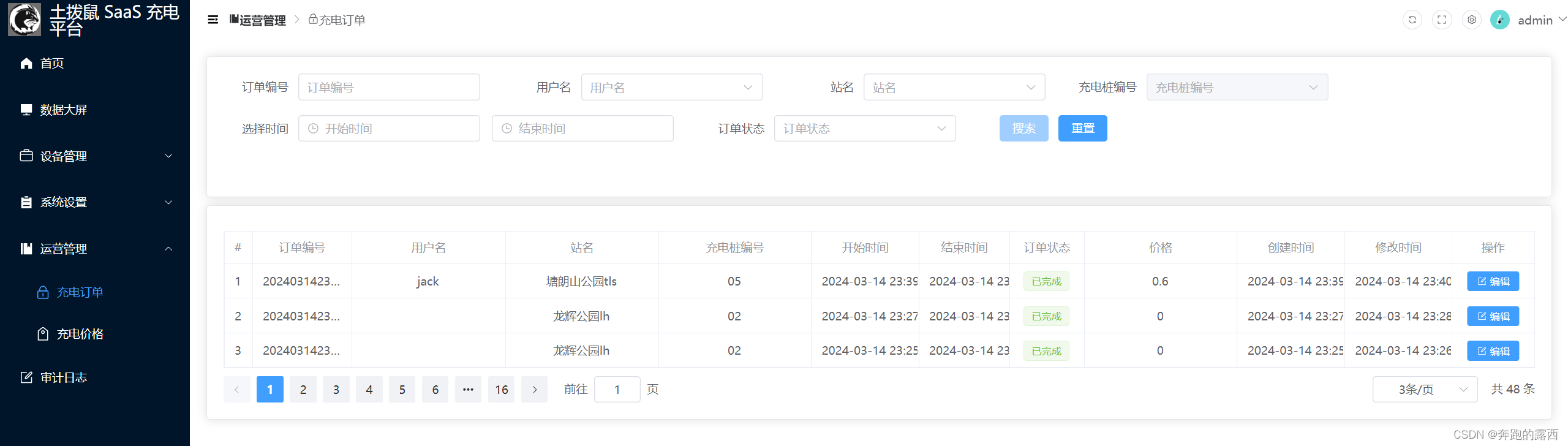Go to page 3
The width and height of the screenshot is (1568, 446).
[x=336, y=390]
